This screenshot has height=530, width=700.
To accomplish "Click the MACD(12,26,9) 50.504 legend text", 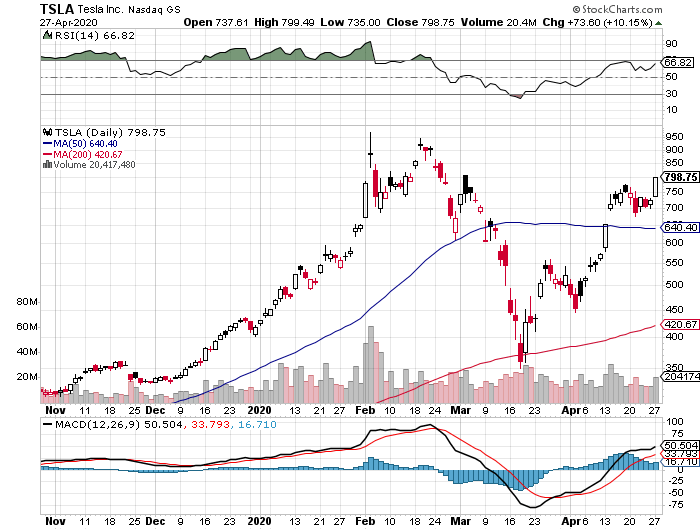I will point(119,424).
